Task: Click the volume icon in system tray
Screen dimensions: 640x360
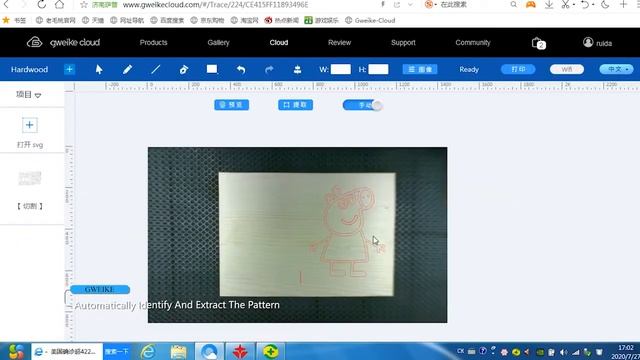Action: (564, 352)
